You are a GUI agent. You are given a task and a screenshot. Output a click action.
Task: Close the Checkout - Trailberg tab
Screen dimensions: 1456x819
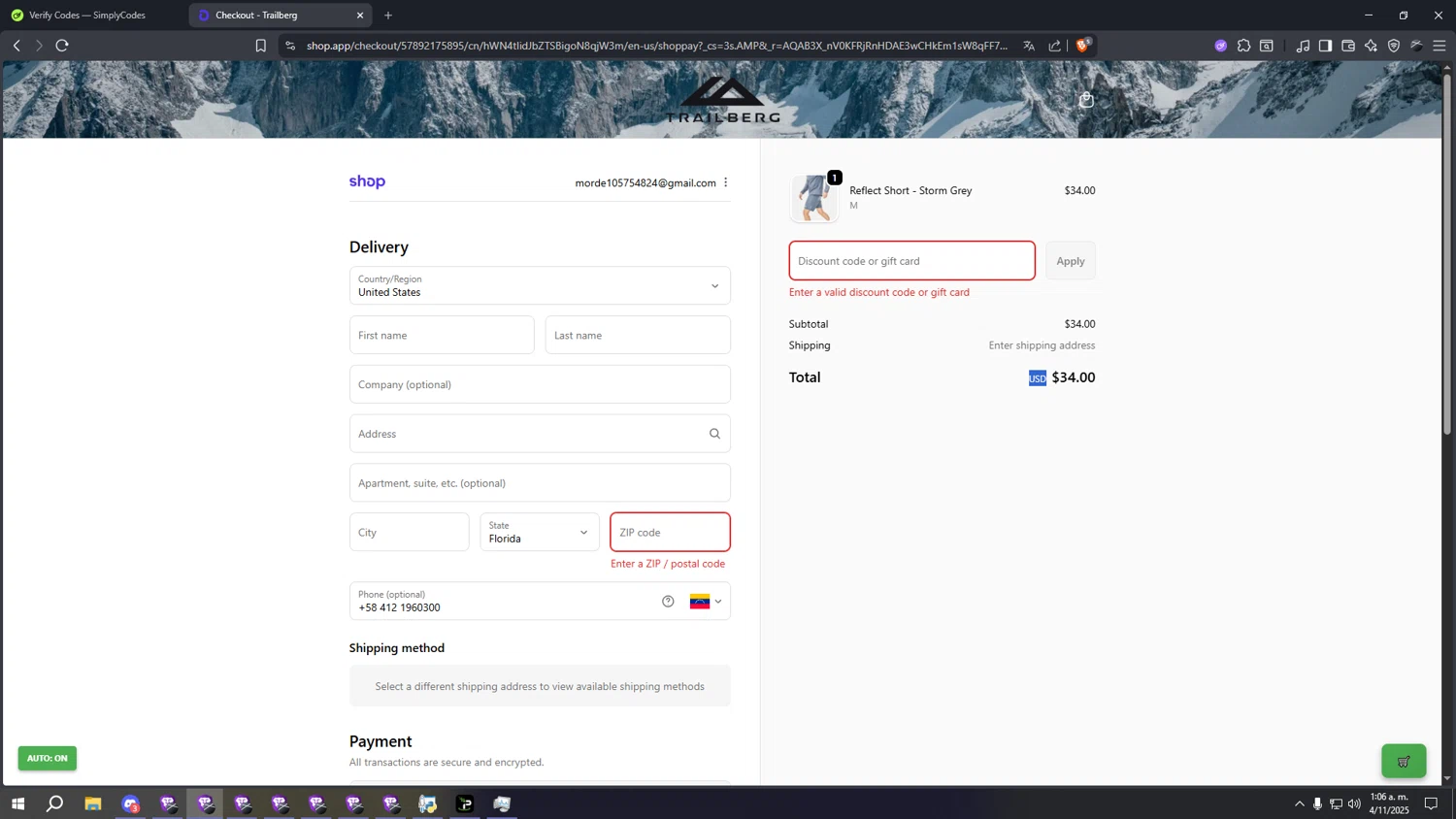click(x=360, y=16)
